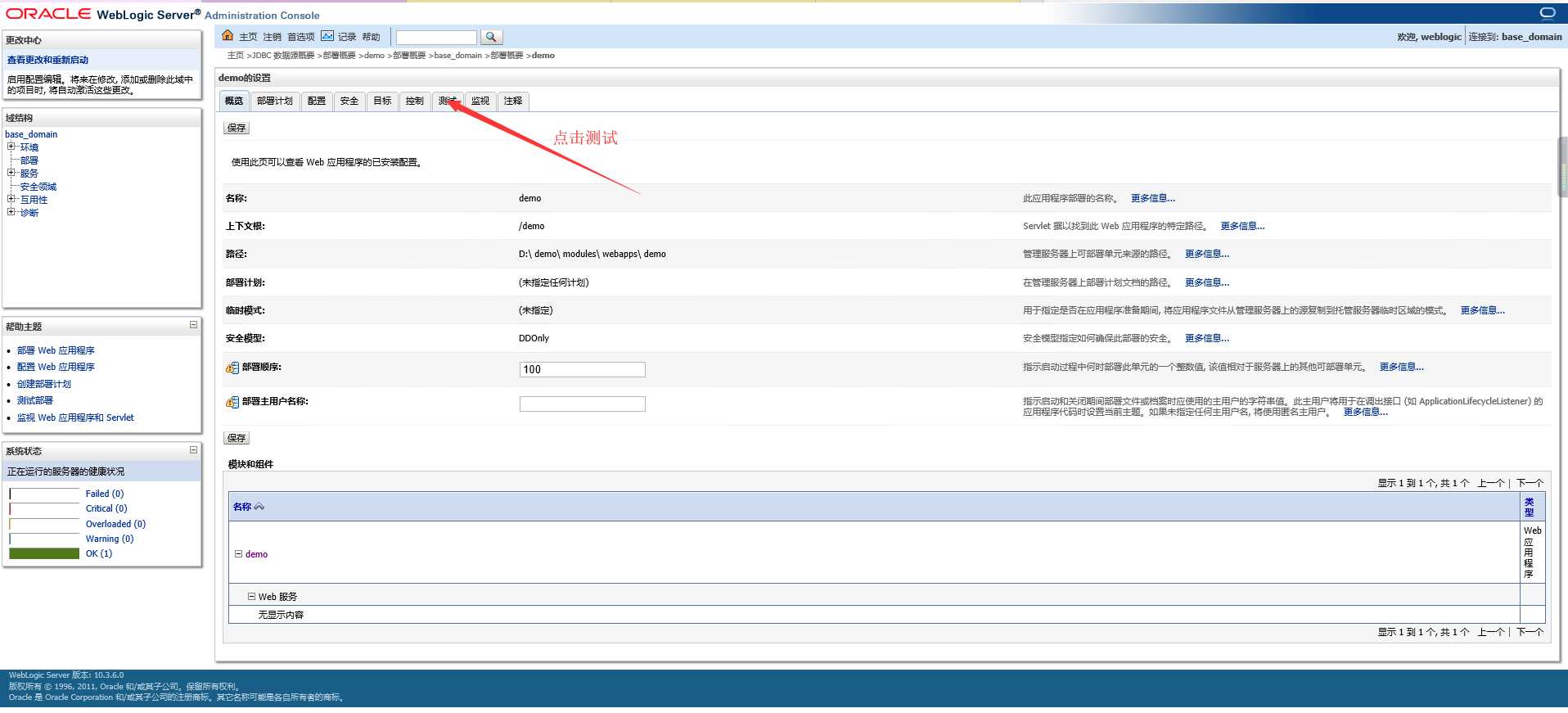Collapse the 帮助主题 panel
The image size is (1568, 713).
tap(193, 325)
